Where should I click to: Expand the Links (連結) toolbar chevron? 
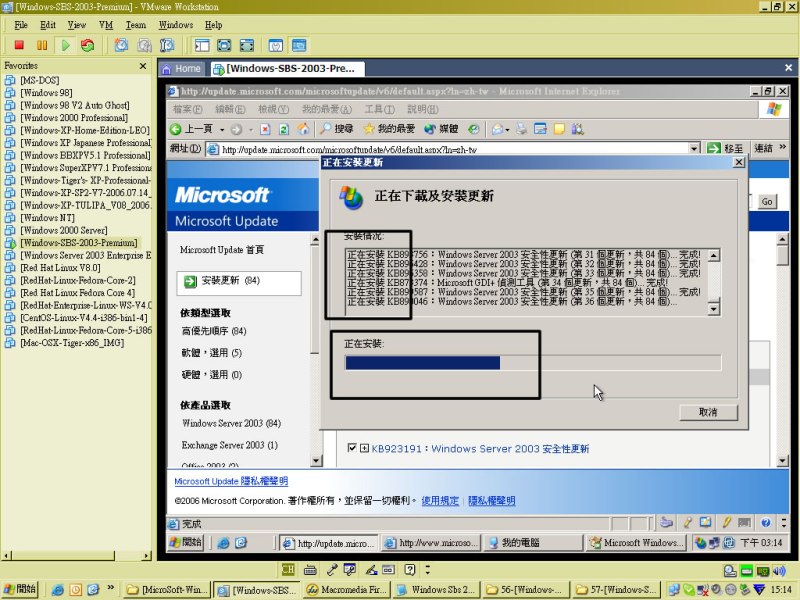point(783,147)
